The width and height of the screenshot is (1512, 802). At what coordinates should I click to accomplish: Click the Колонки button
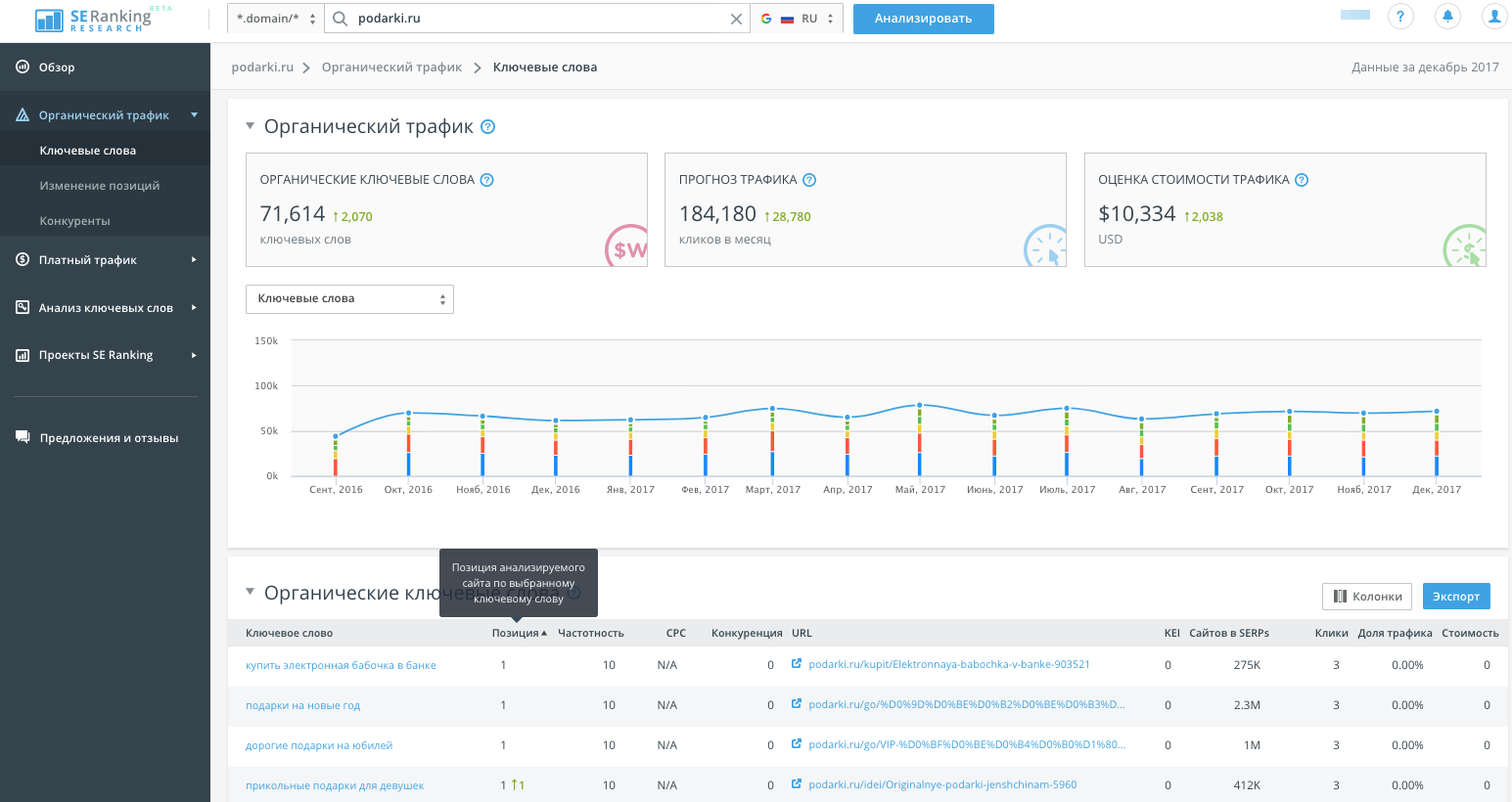tap(1367, 597)
